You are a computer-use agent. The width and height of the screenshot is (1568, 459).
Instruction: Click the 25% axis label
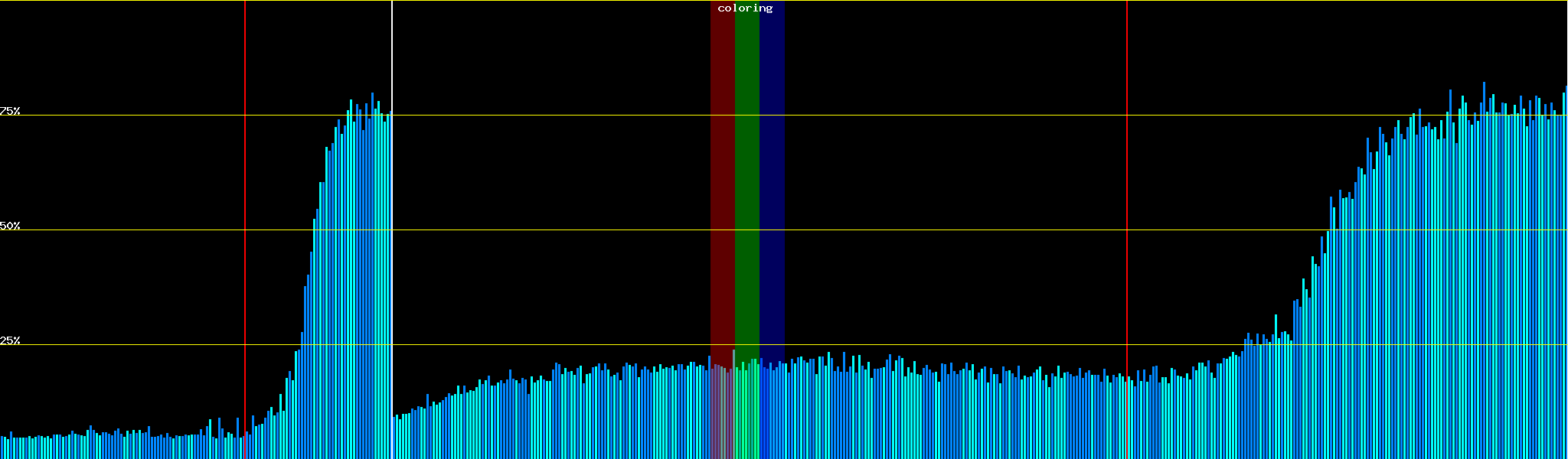coord(10,340)
